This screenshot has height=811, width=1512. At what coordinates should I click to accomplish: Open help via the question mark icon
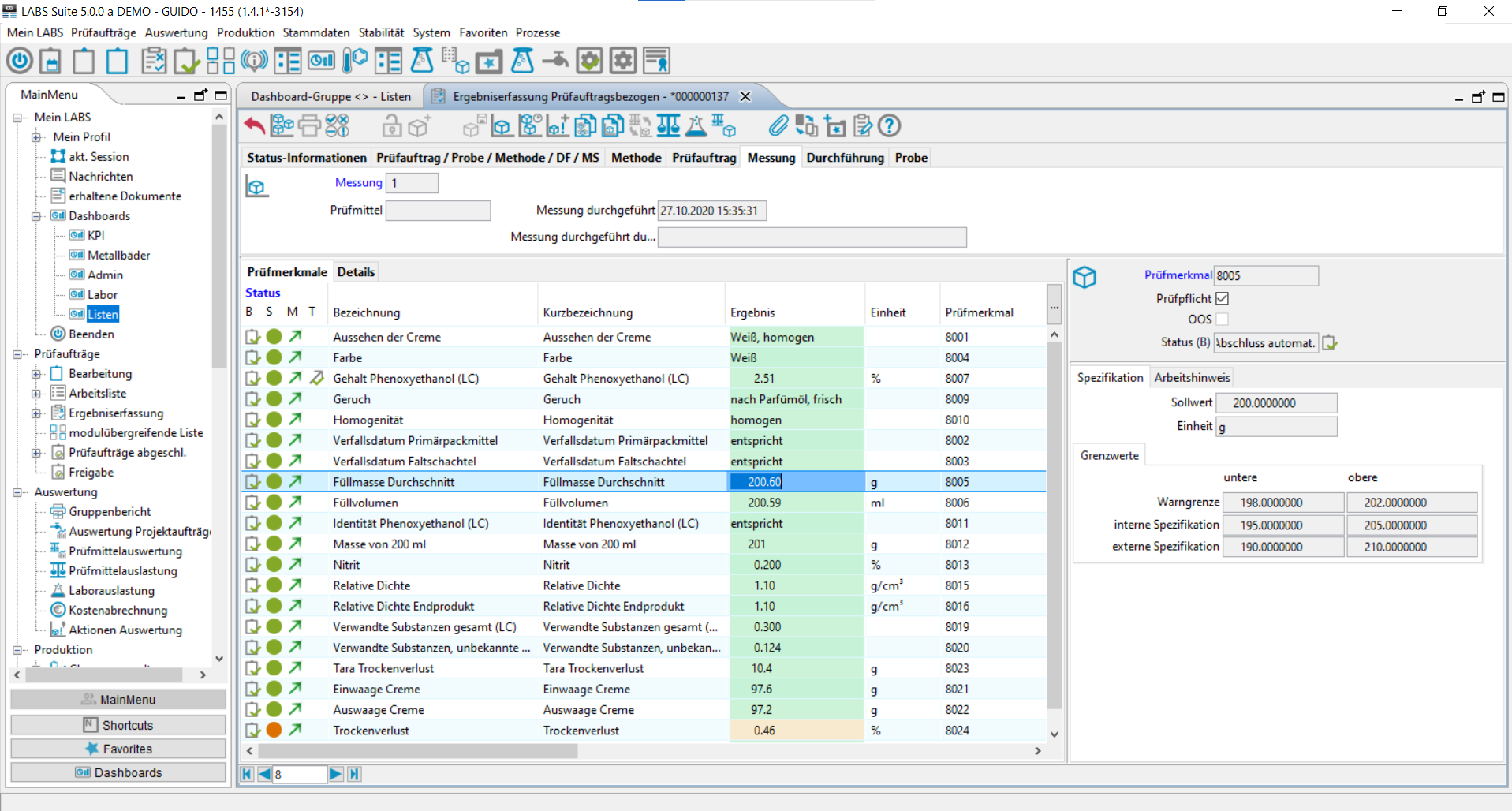[889, 125]
